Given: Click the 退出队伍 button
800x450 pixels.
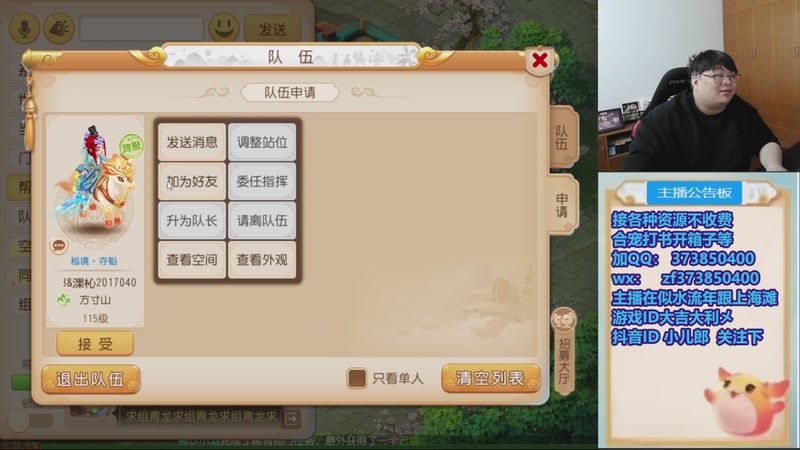Looking at the screenshot, I should point(91,379).
